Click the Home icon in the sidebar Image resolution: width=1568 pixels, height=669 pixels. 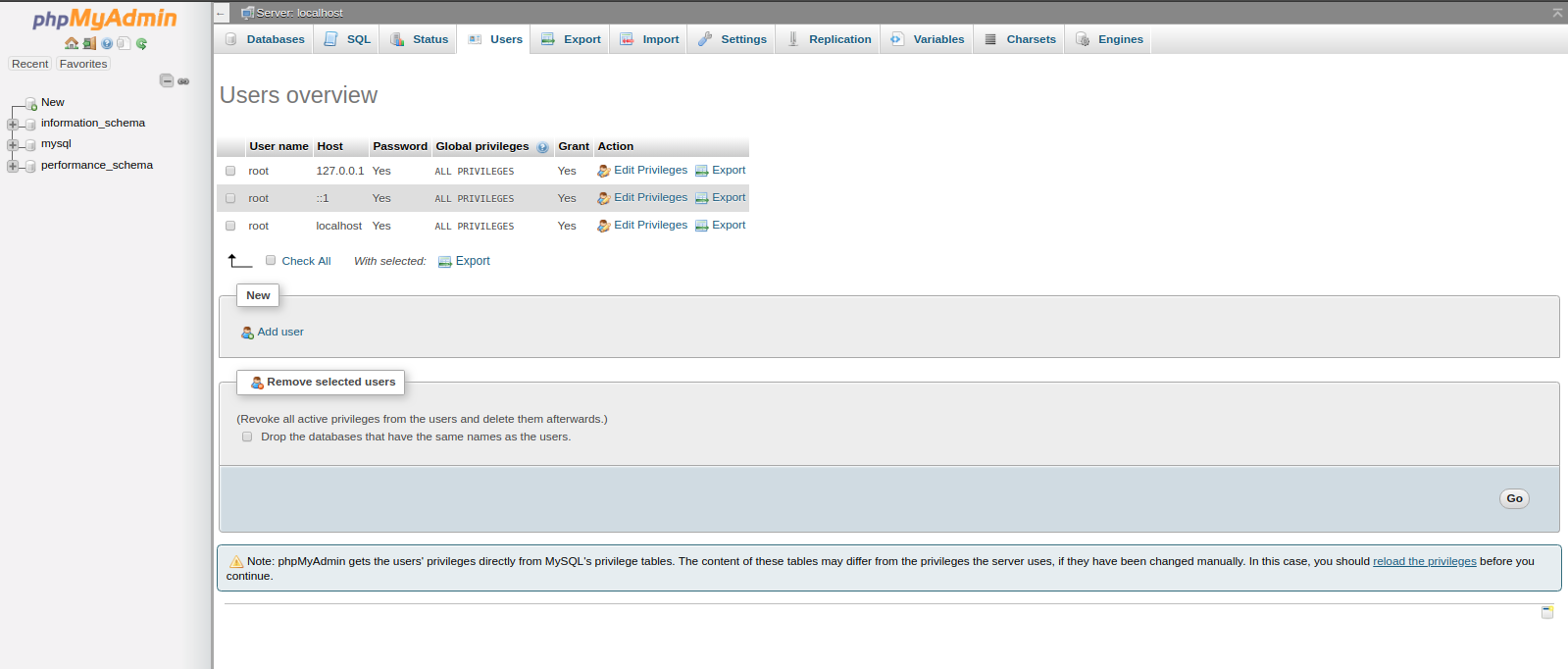tap(72, 43)
